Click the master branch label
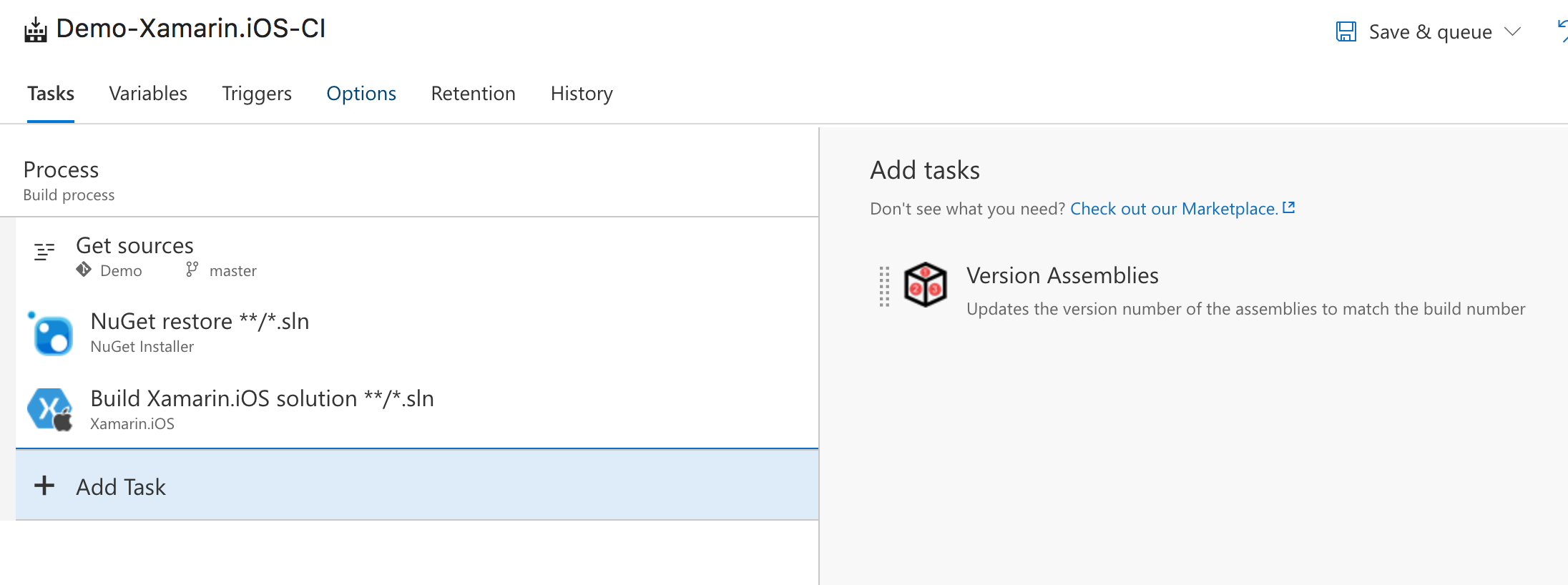Image resolution: width=1568 pixels, height=585 pixels. click(233, 271)
